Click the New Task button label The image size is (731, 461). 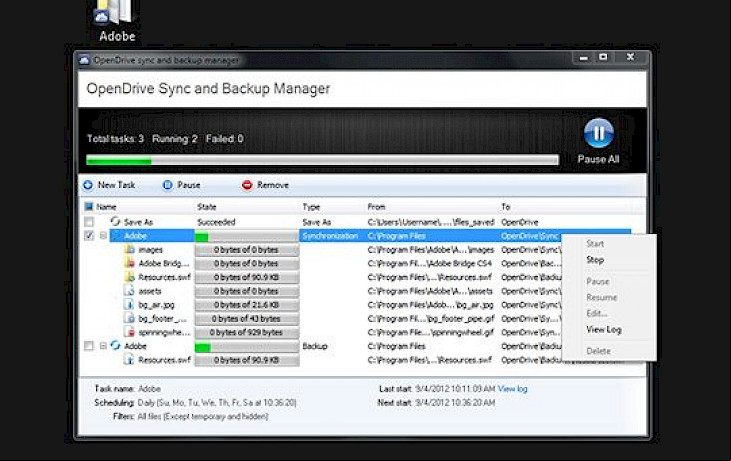[116, 185]
